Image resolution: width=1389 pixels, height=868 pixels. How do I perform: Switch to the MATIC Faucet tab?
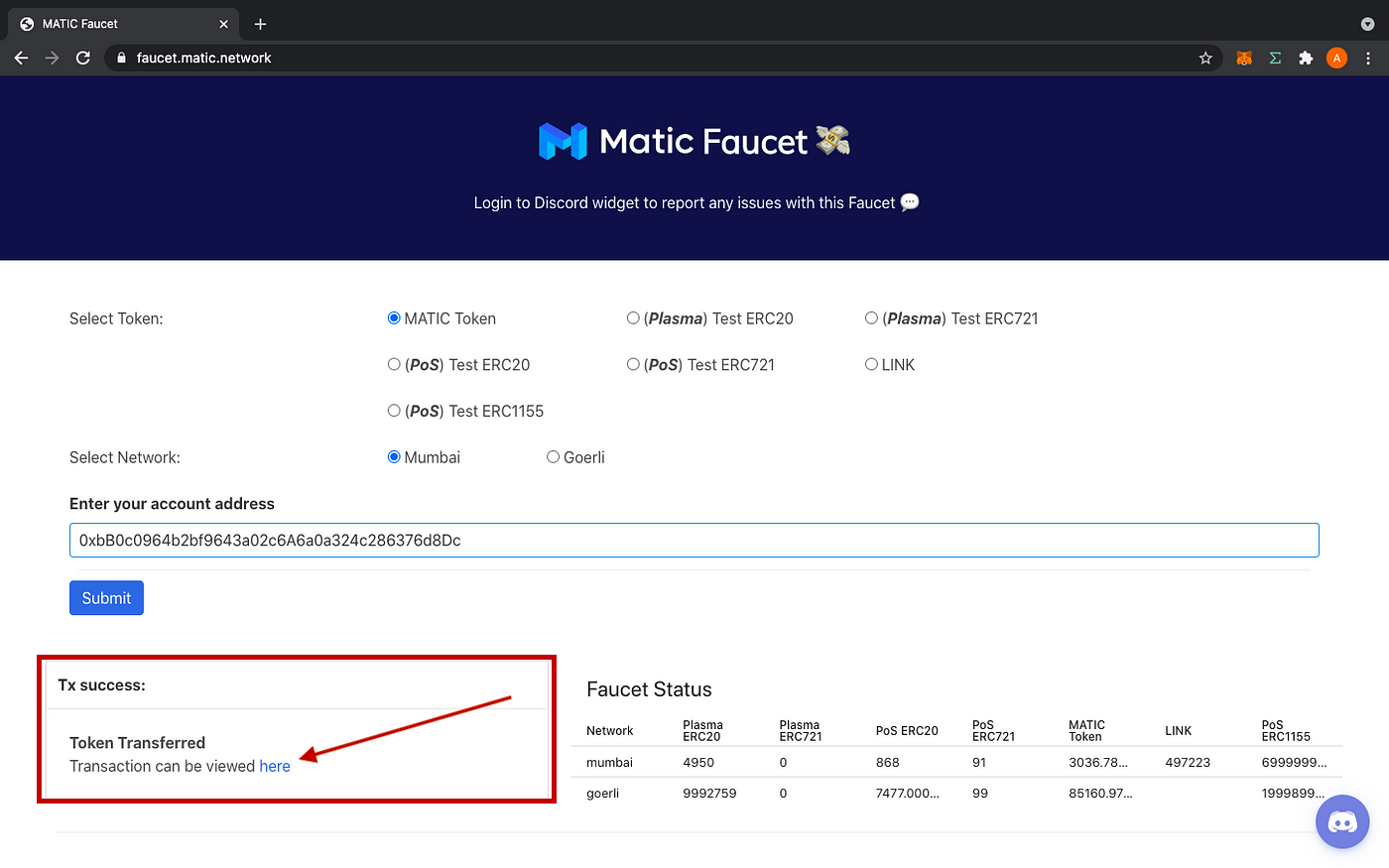click(x=124, y=24)
